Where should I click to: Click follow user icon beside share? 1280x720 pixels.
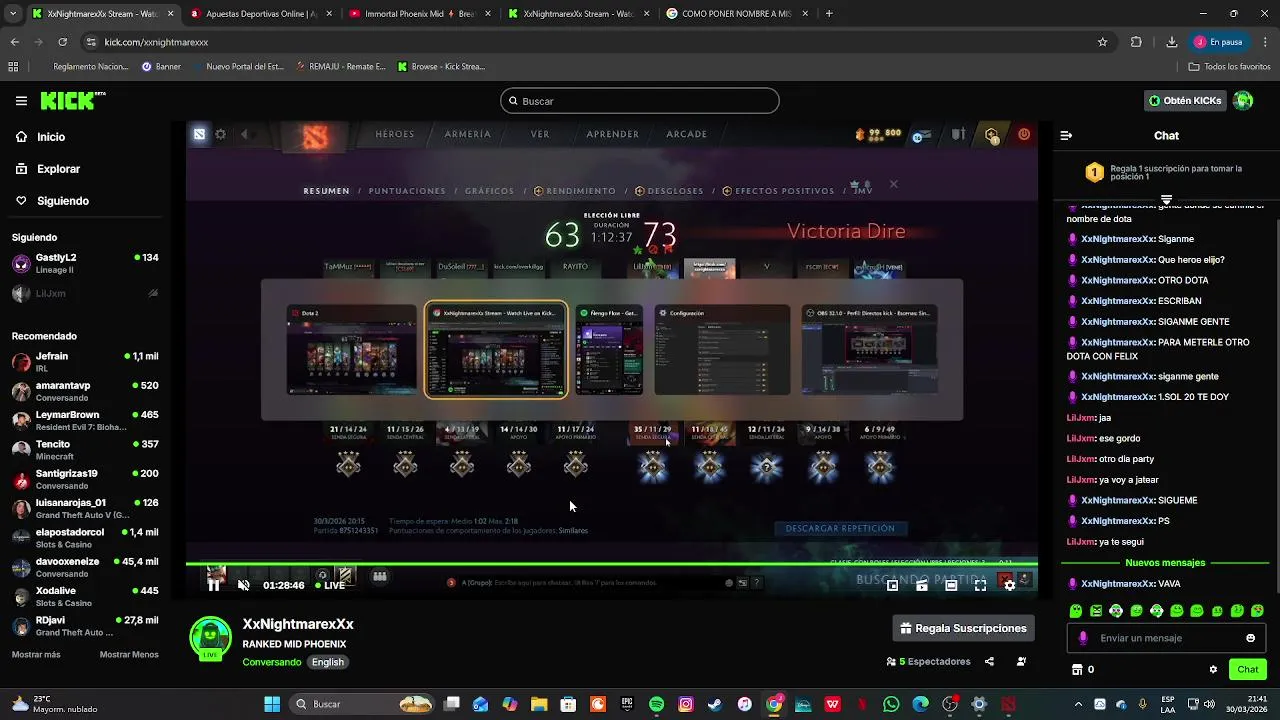coord(1021,661)
